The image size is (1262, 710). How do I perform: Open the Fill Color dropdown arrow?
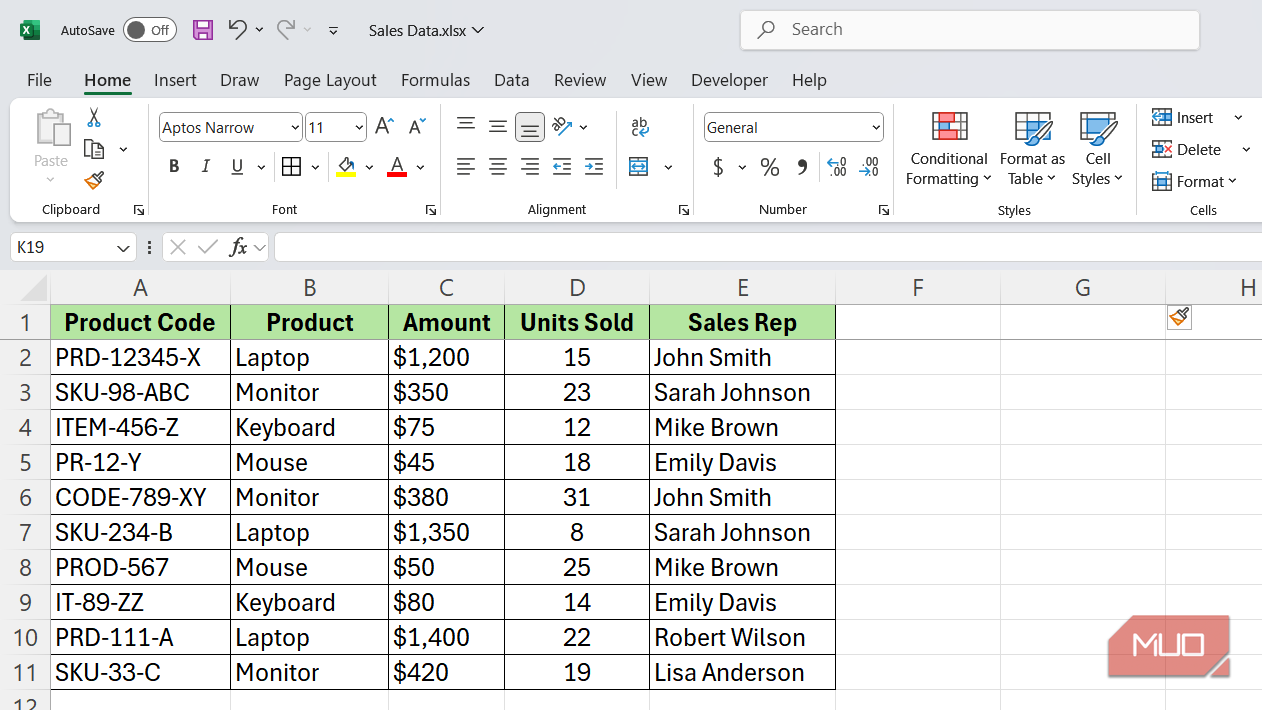pos(369,167)
